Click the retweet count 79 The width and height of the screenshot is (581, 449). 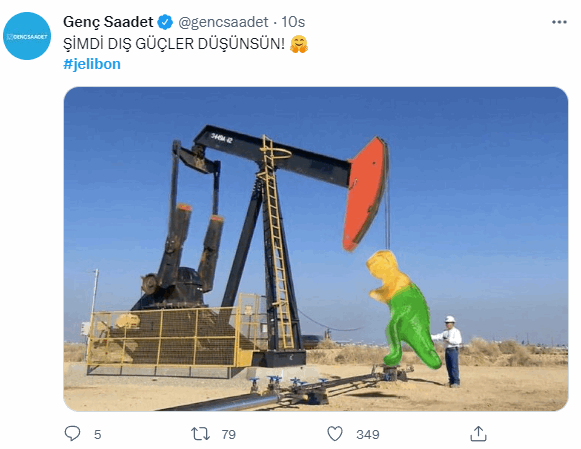[x=229, y=435]
